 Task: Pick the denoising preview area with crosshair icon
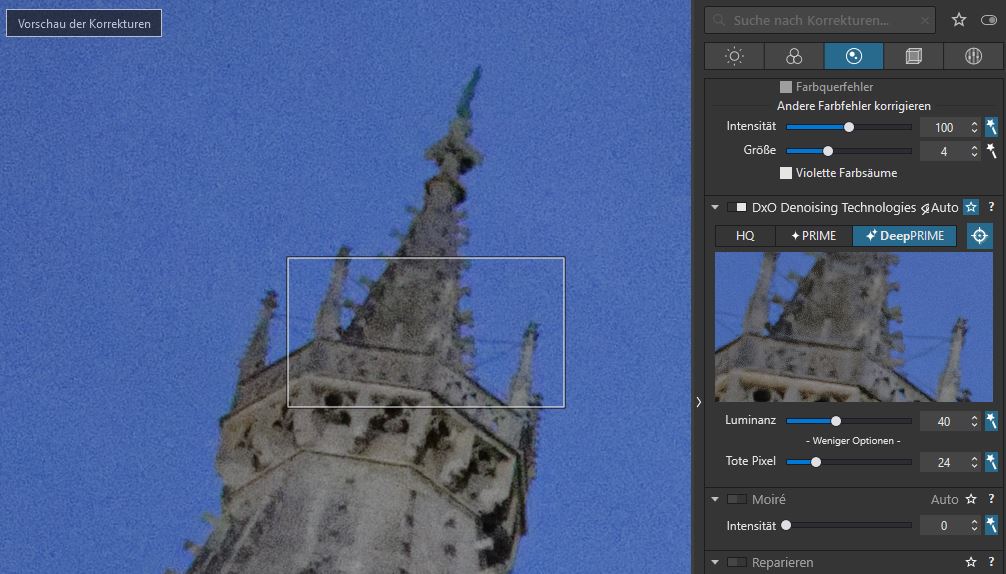pos(980,236)
